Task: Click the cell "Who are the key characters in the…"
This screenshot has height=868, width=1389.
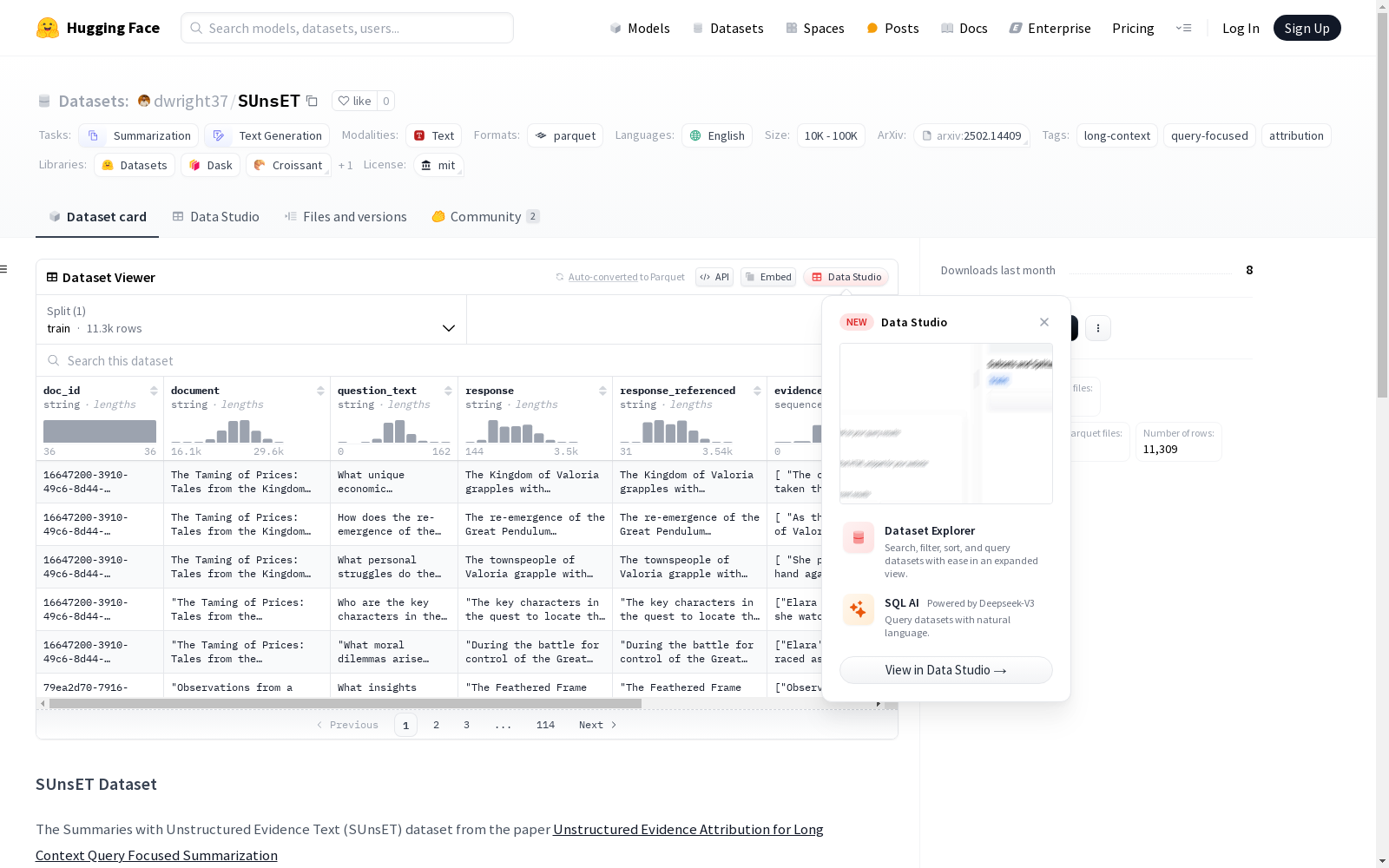Action: [x=394, y=609]
